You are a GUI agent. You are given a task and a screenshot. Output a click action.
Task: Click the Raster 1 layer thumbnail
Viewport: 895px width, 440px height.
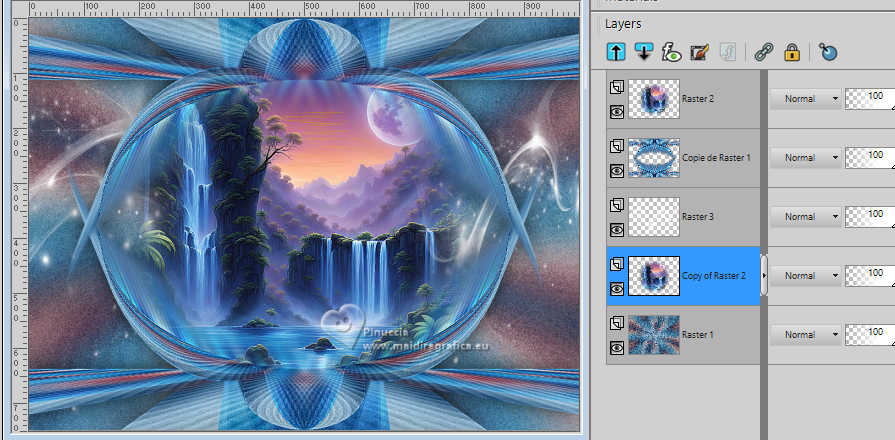654,334
